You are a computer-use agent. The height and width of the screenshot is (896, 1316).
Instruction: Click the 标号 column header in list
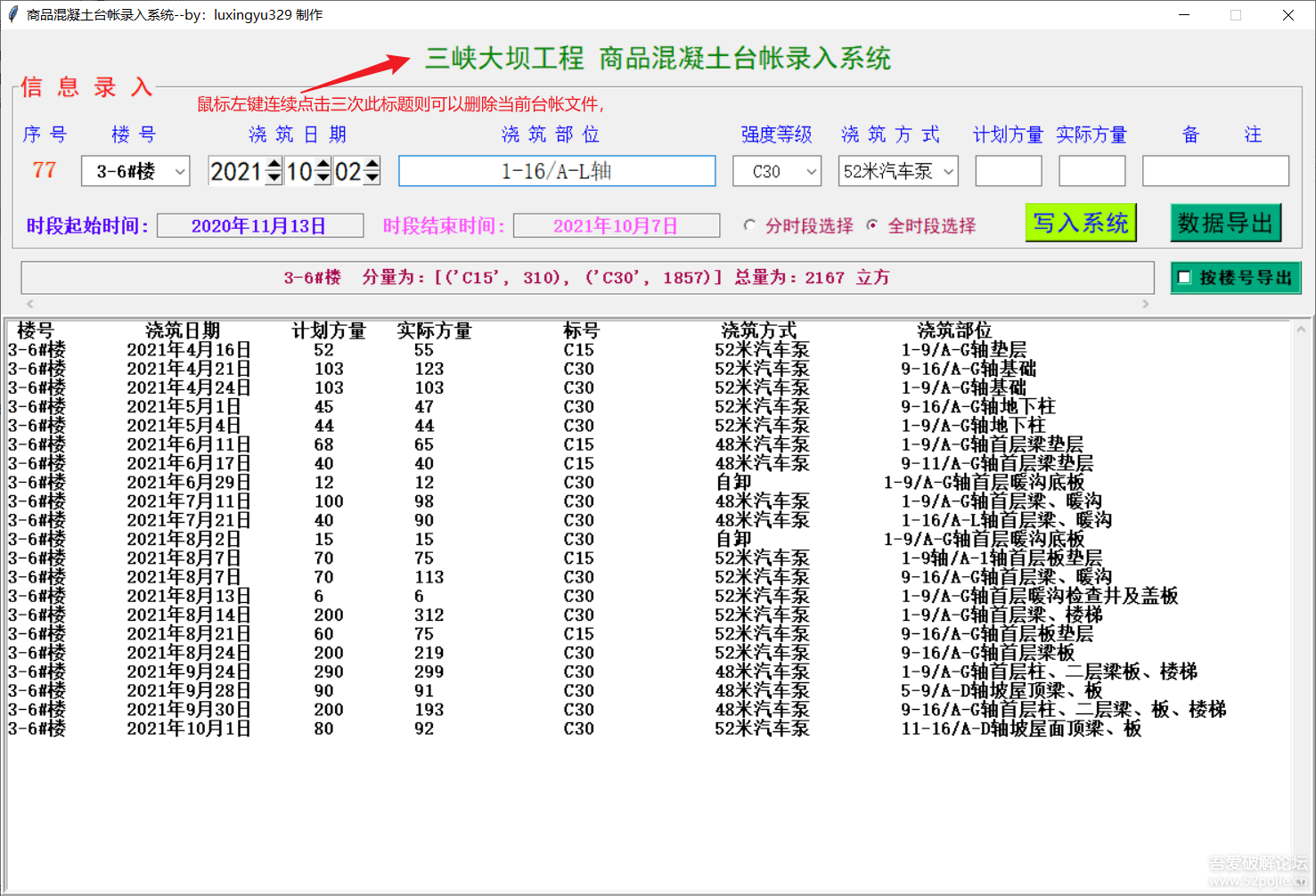click(582, 330)
